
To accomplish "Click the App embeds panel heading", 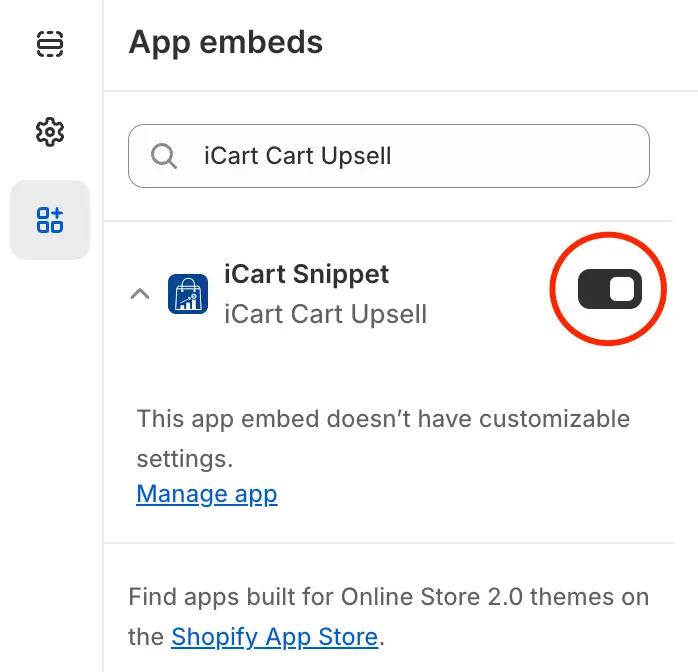I will point(226,43).
